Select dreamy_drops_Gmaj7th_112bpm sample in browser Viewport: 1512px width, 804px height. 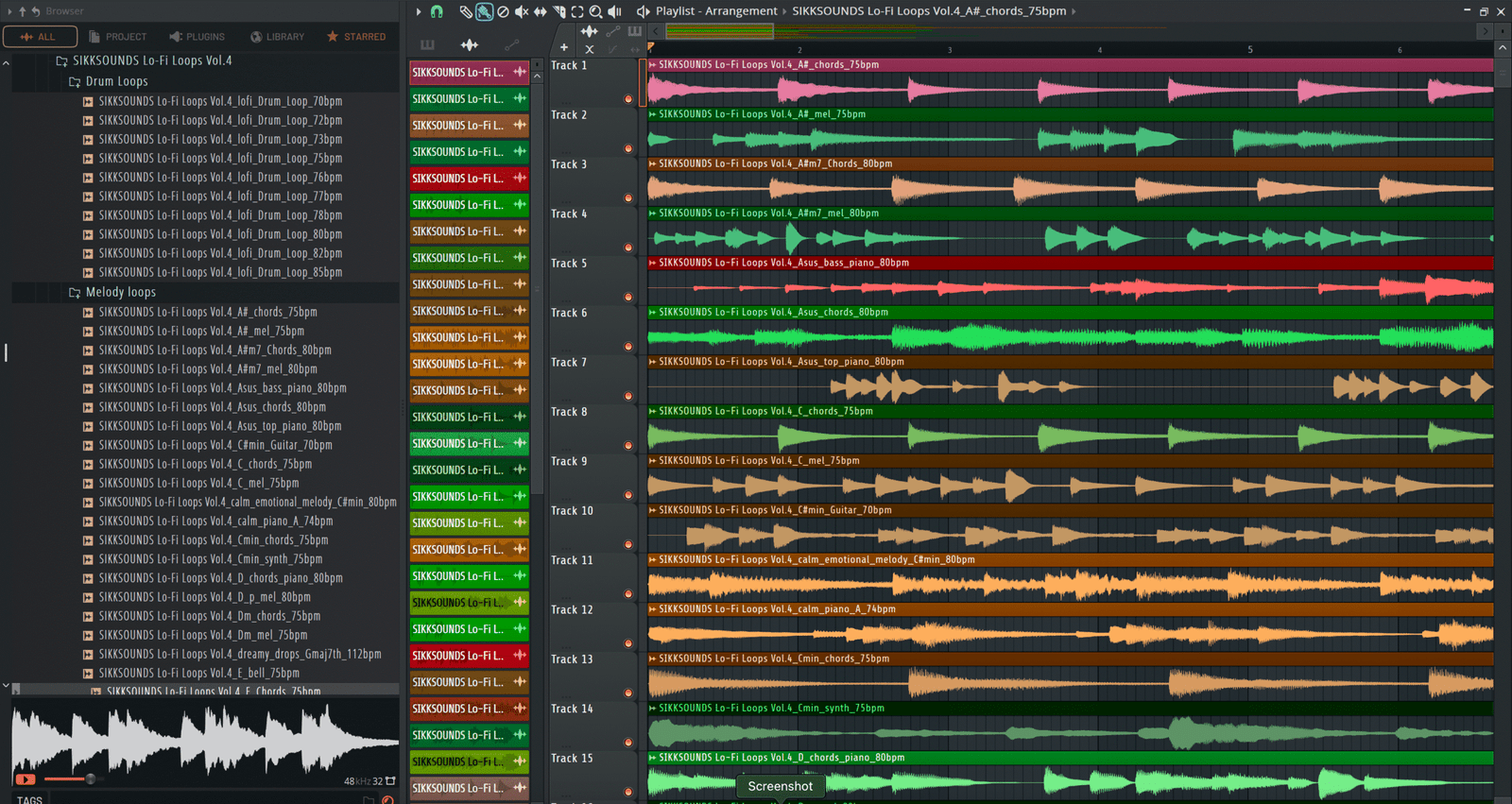coord(240,654)
